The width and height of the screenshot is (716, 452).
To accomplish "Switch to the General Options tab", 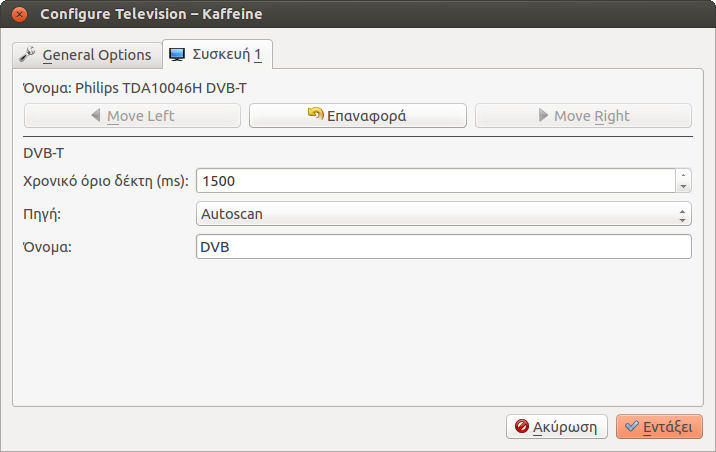I will (x=87, y=54).
